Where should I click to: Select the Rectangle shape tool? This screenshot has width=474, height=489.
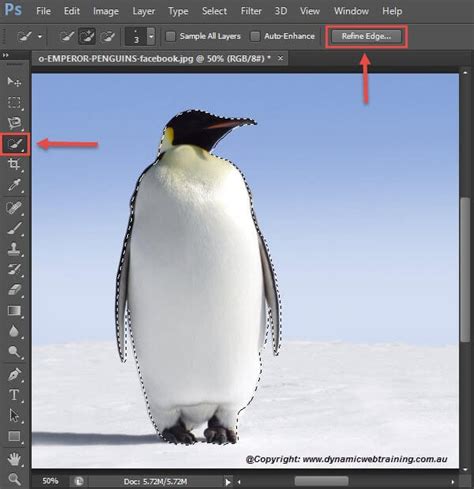click(x=14, y=436)
